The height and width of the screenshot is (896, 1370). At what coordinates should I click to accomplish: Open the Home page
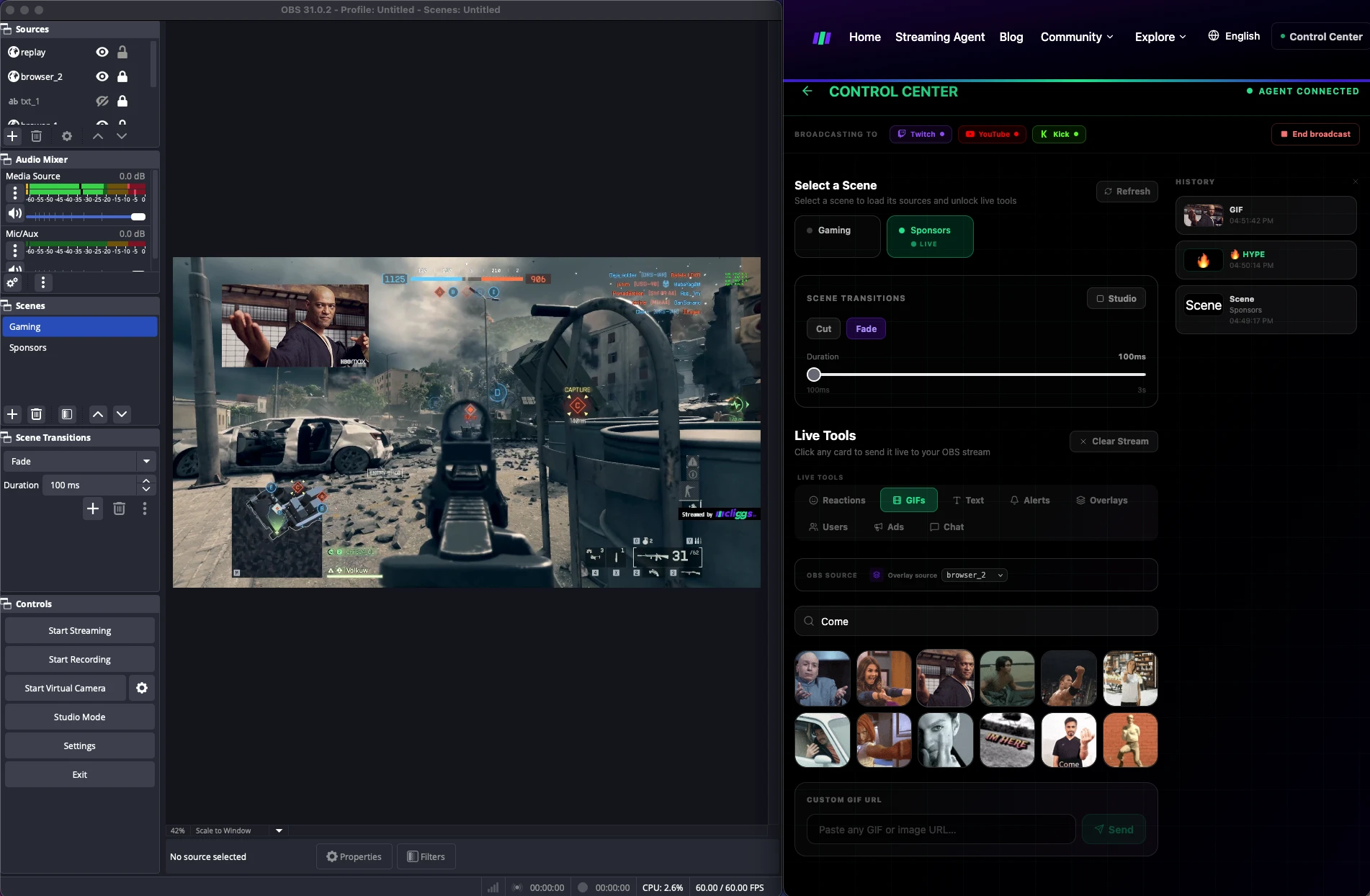point(865,37)
